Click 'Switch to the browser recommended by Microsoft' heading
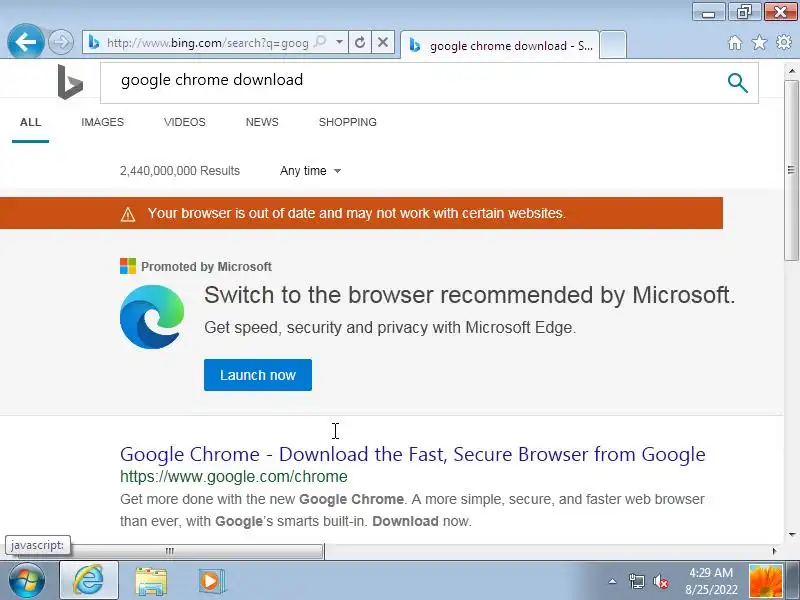The height and width of the screenshot is (600, 800). pos(469,295)
